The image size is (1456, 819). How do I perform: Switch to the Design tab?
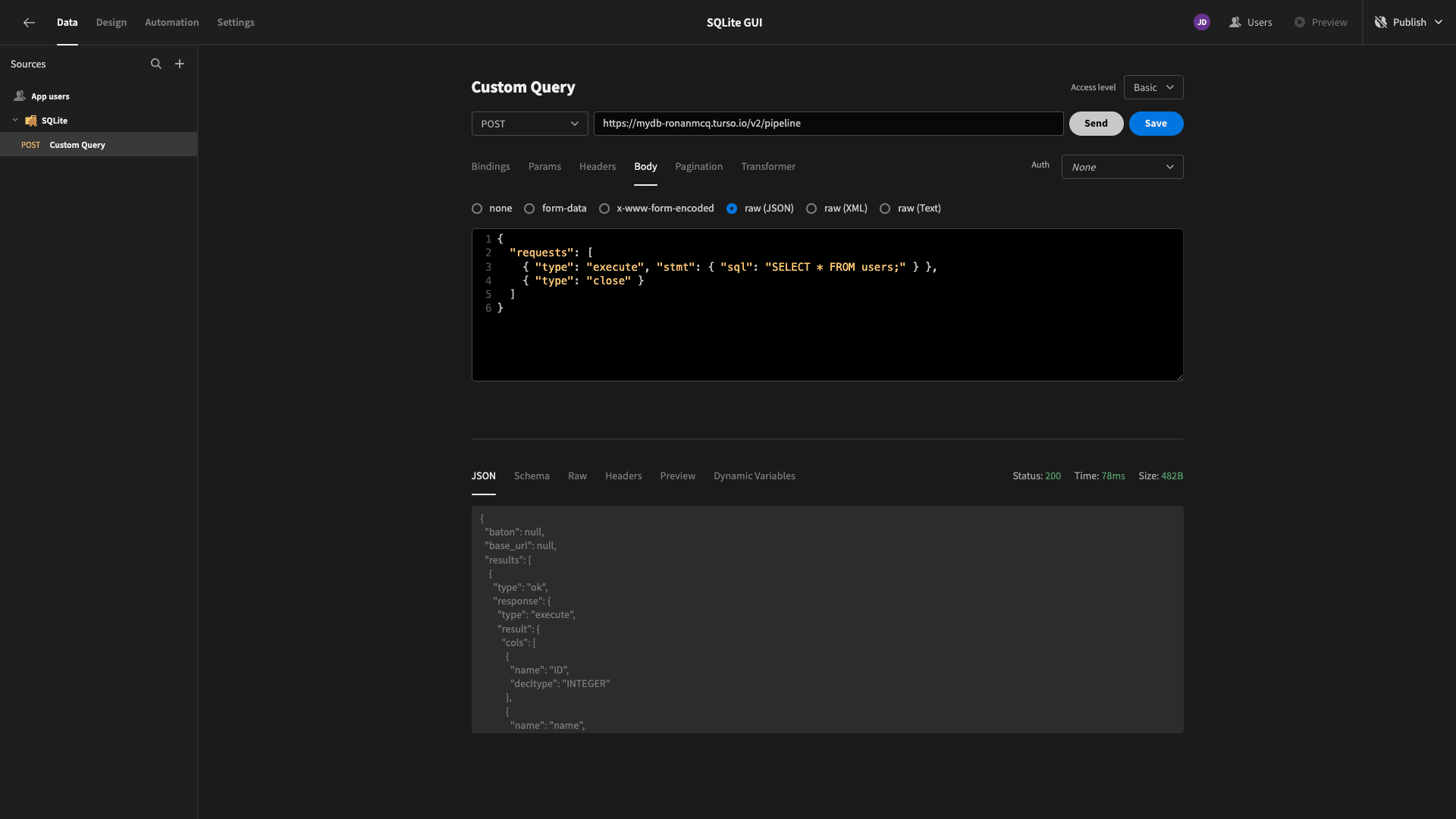(111, 23)
